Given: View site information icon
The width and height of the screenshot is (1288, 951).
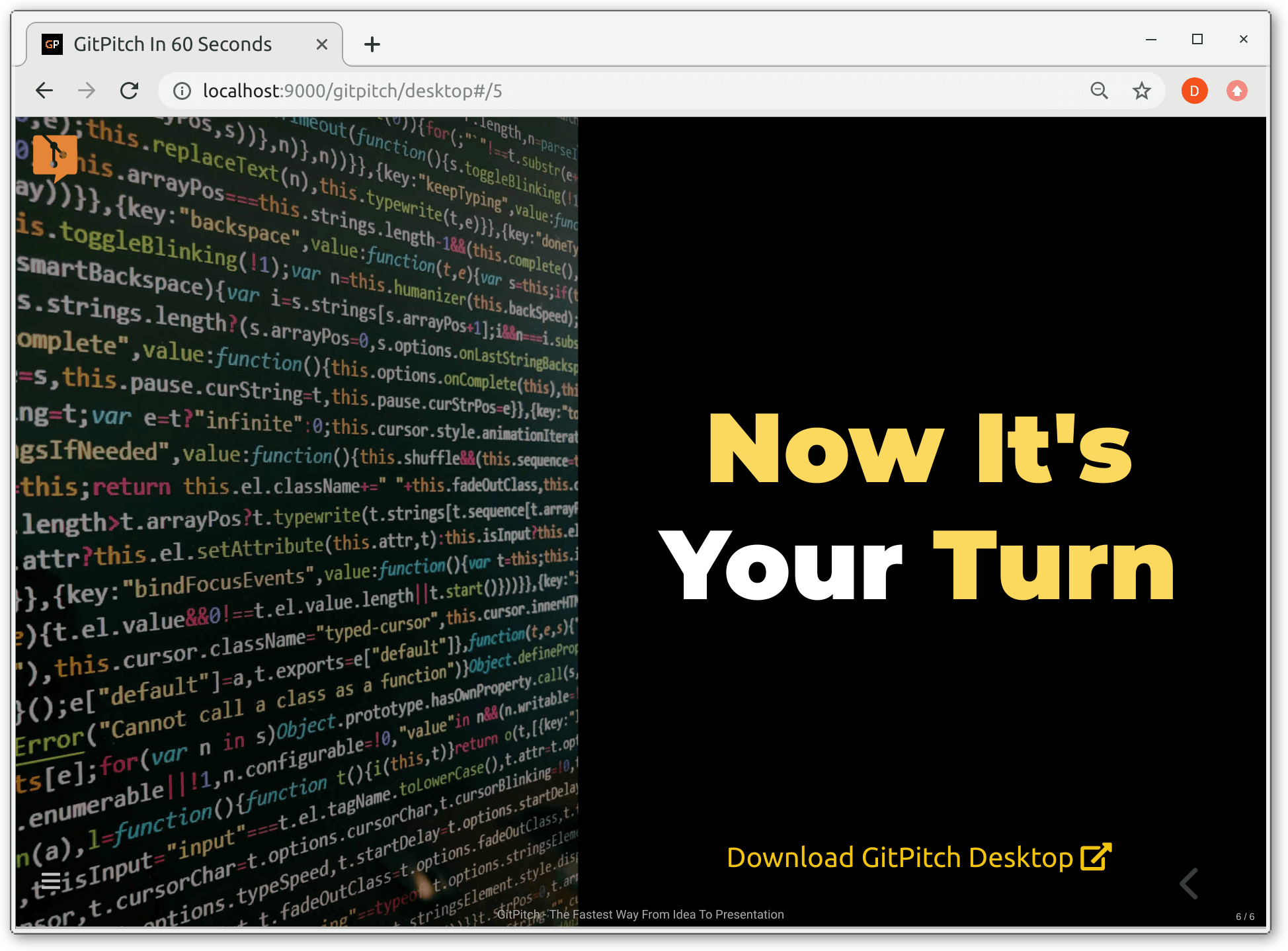Looking at the screenshot, I should [x=182, y=91].
